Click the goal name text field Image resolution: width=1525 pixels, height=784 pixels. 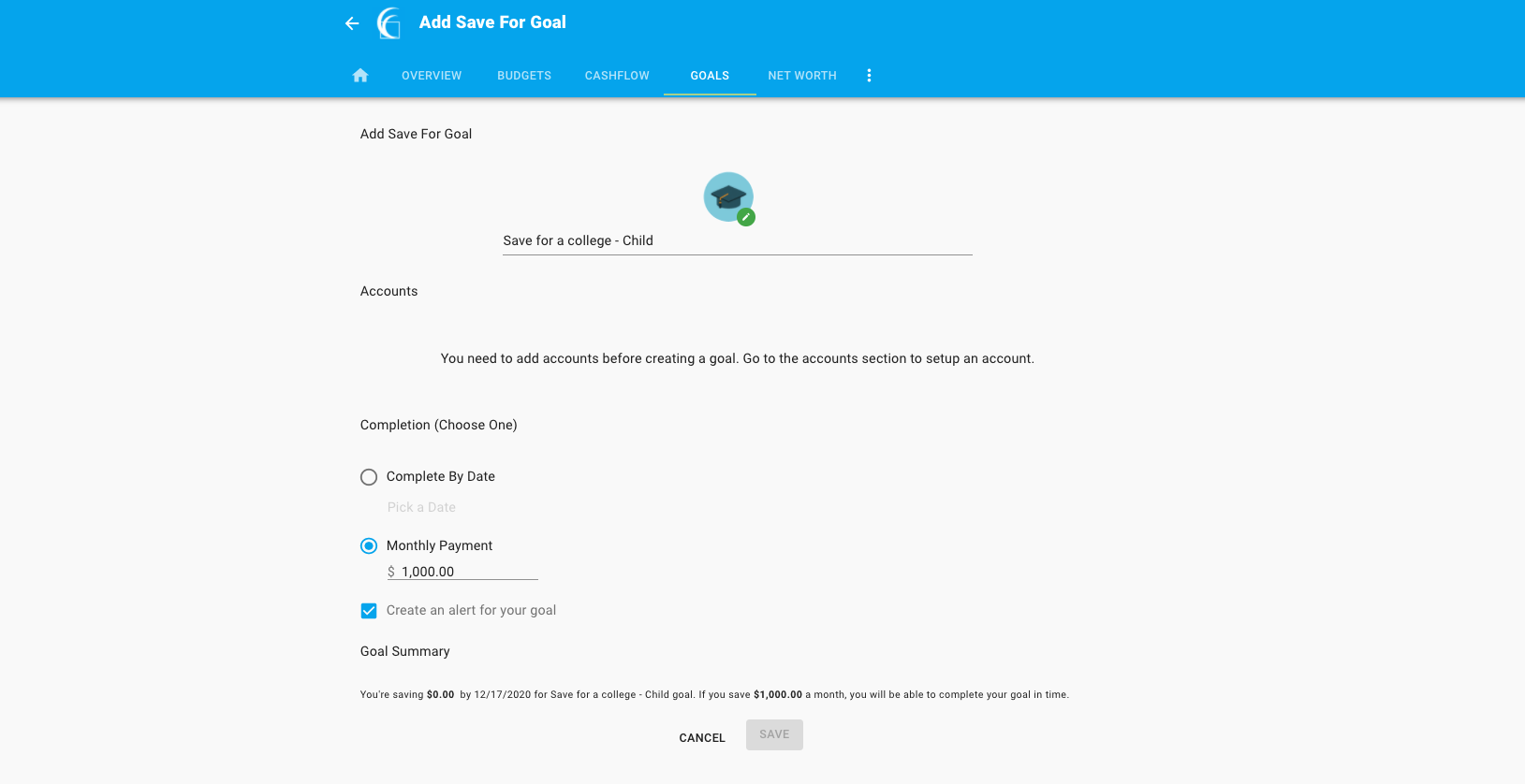coord(737,241)
